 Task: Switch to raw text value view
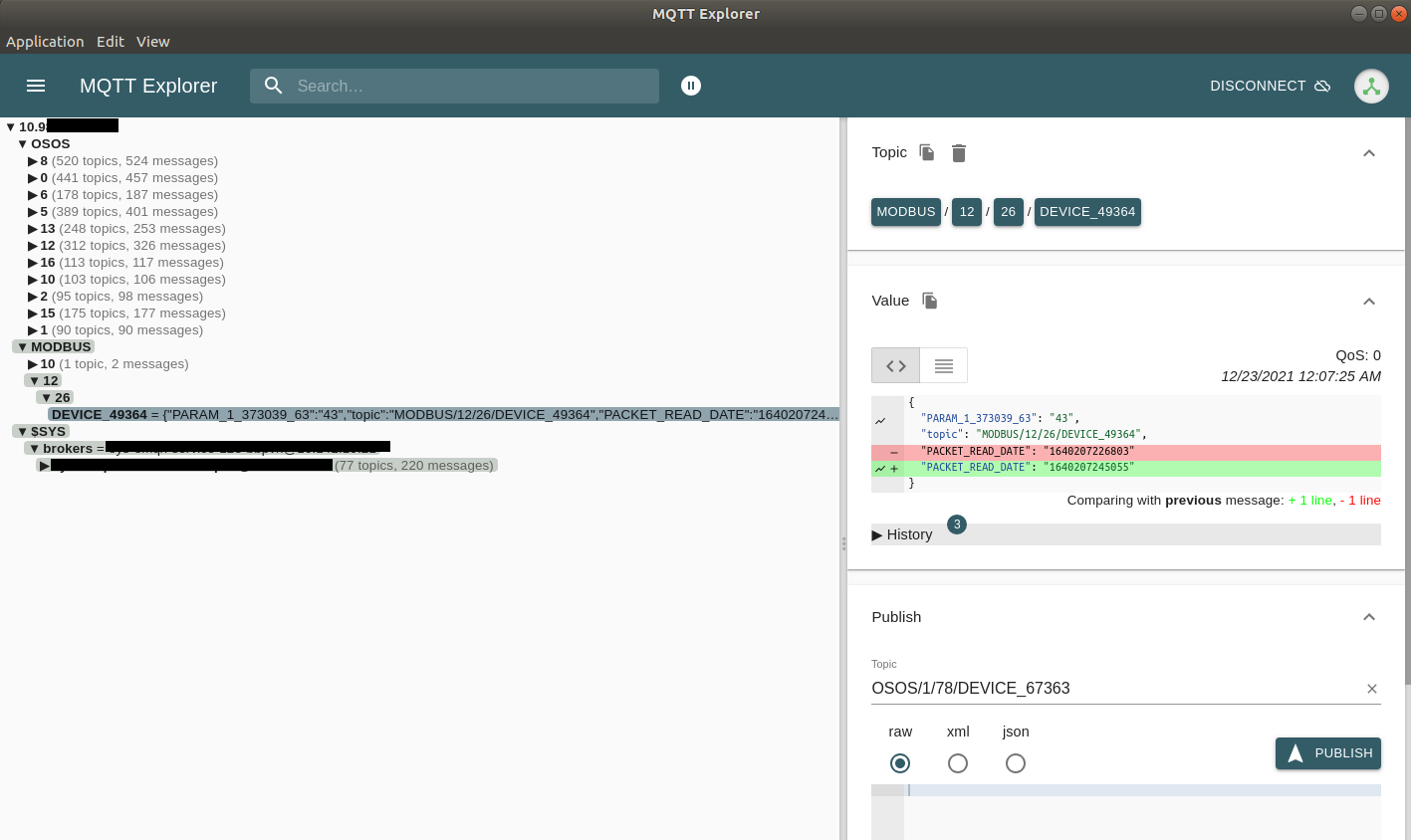pos(943,365)
